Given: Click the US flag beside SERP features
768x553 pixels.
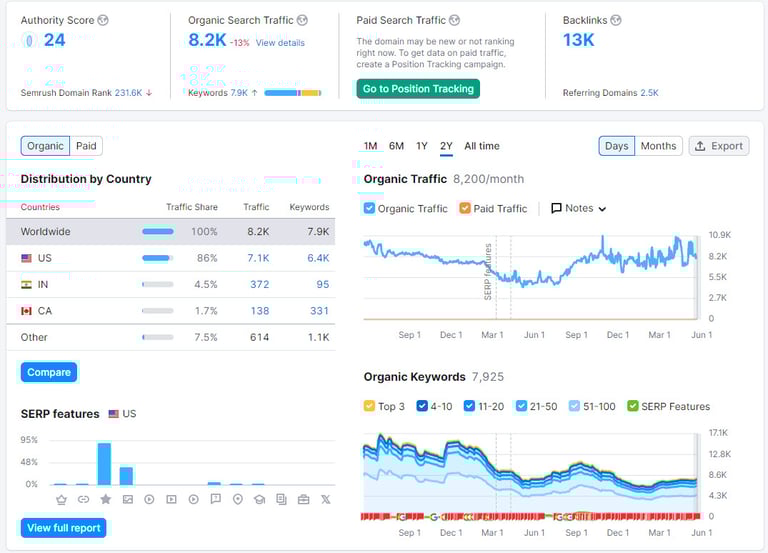Looking at the screenshot, I should click(114, 414).
